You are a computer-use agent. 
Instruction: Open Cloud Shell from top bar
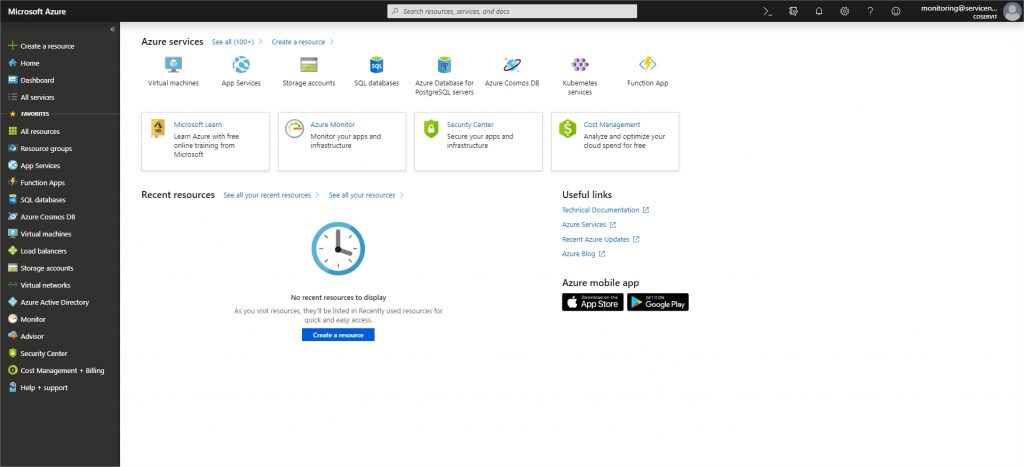(x=767, y=11)
